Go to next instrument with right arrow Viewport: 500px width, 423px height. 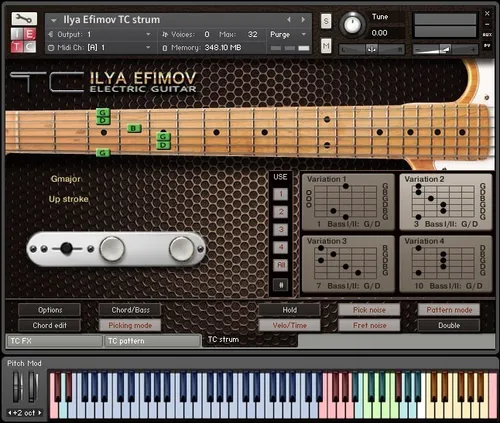coord(303,20)
